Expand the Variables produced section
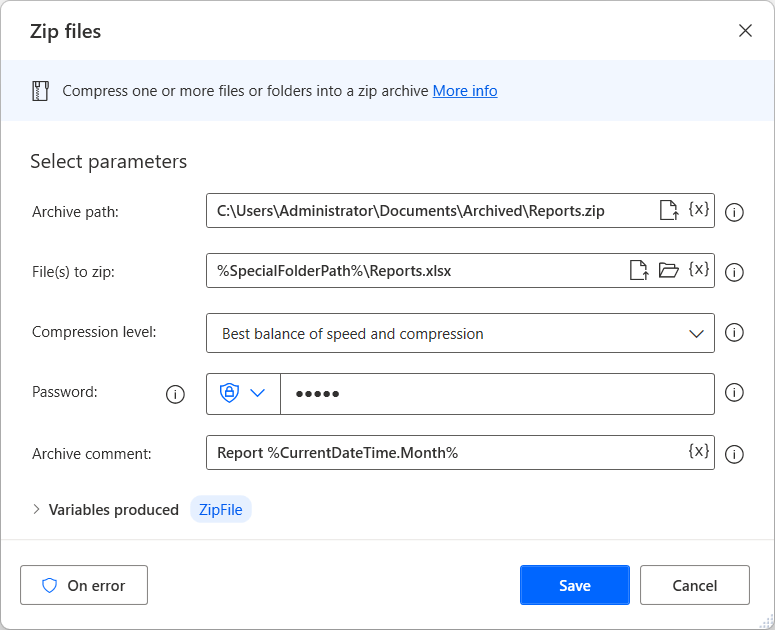The width and height of the screenshot is (775, 630). click(x=36, y=509)
